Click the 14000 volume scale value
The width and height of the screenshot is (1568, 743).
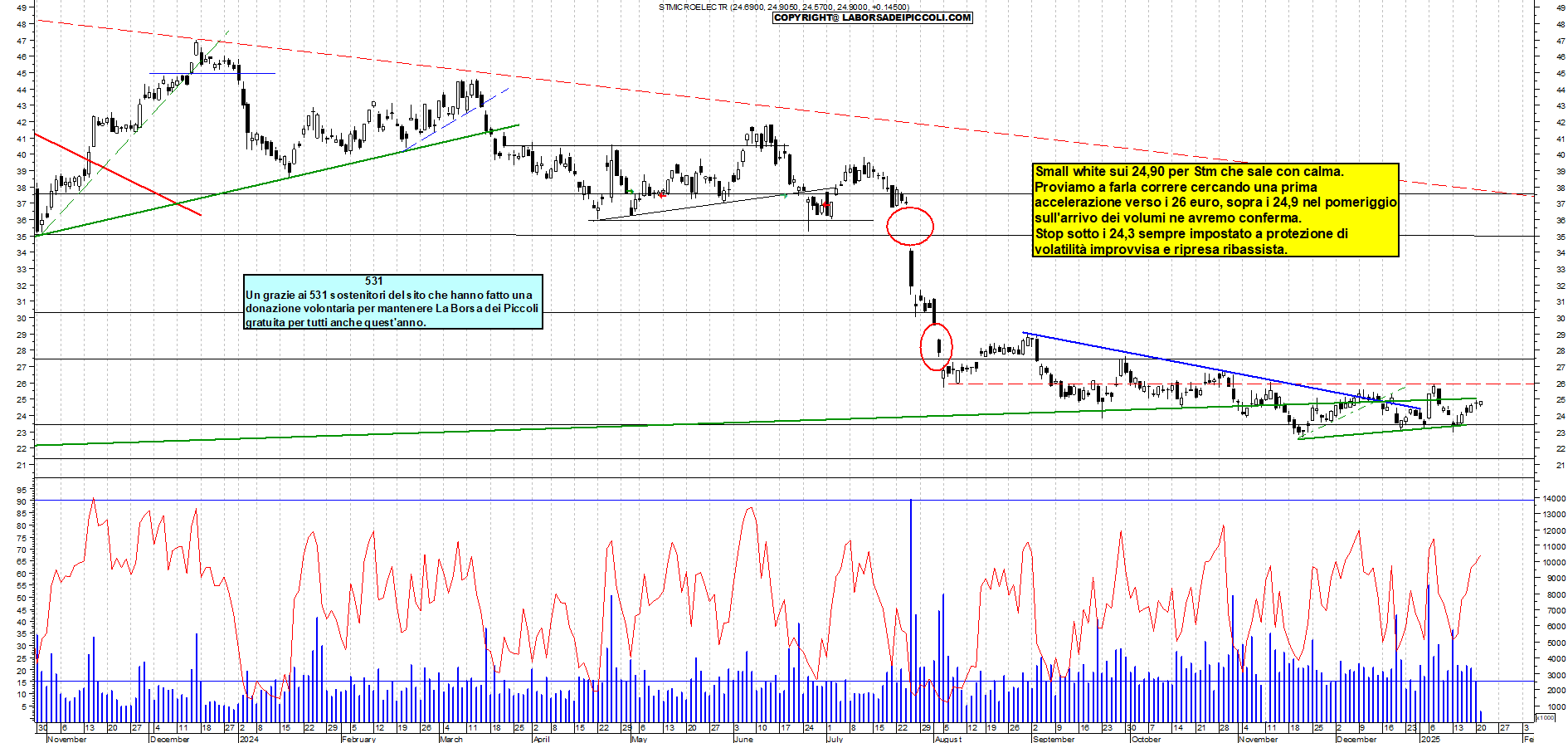1554,499
